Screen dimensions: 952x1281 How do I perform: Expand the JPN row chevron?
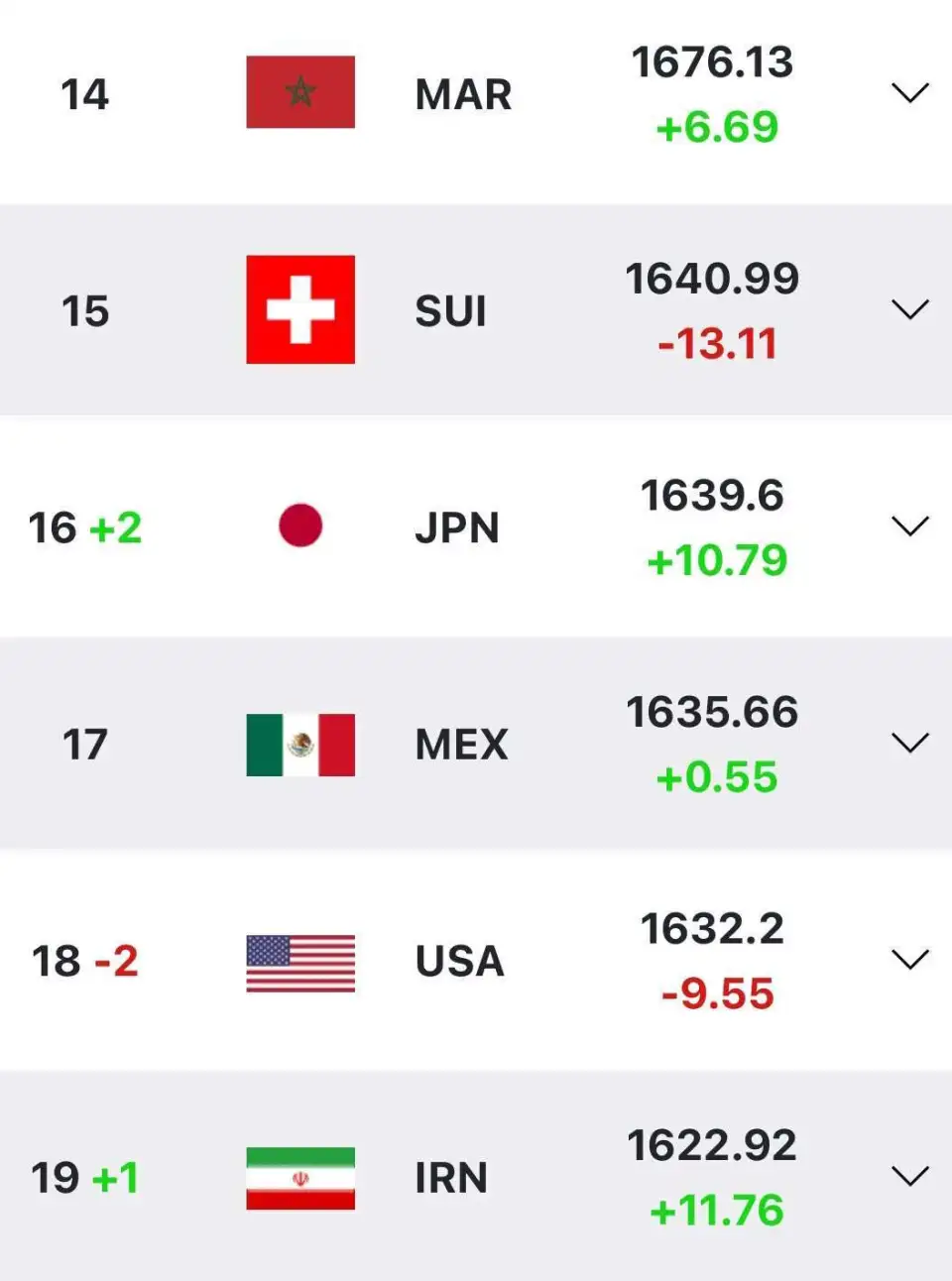(909, 526)
